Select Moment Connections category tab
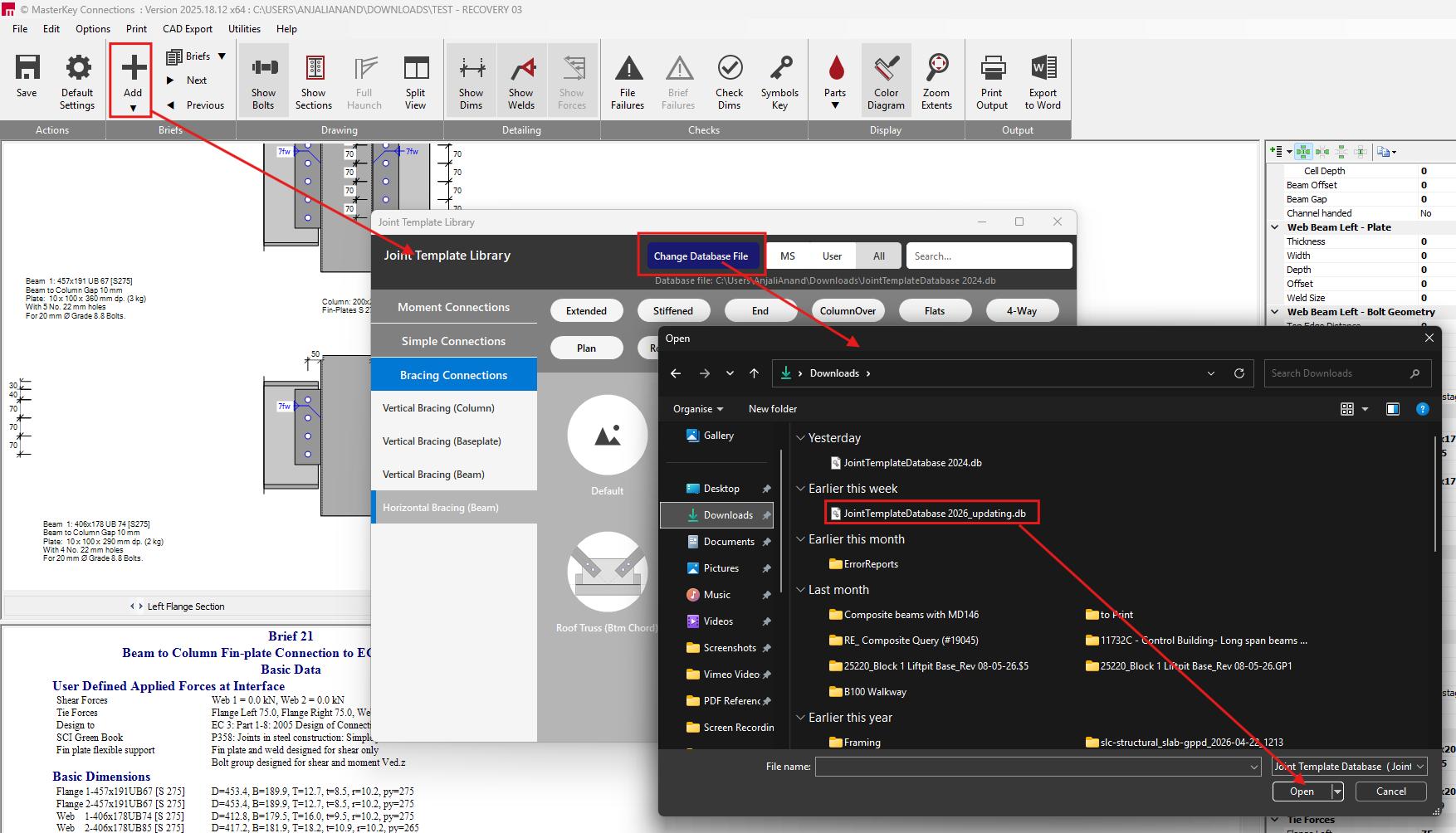The height and width of the screenshot is (833, 1456). [x=454, y=307]
